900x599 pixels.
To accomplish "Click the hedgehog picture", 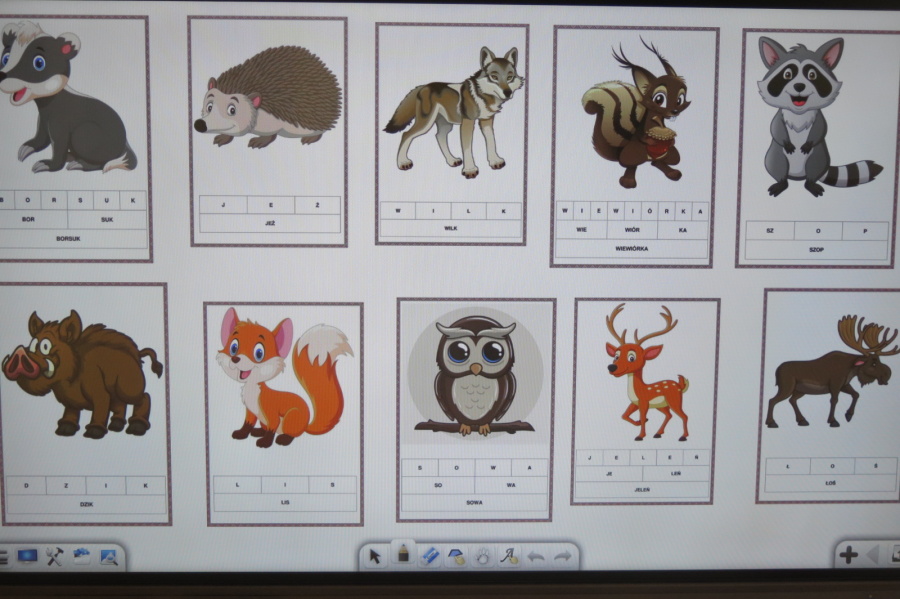I will coord(269,98).
